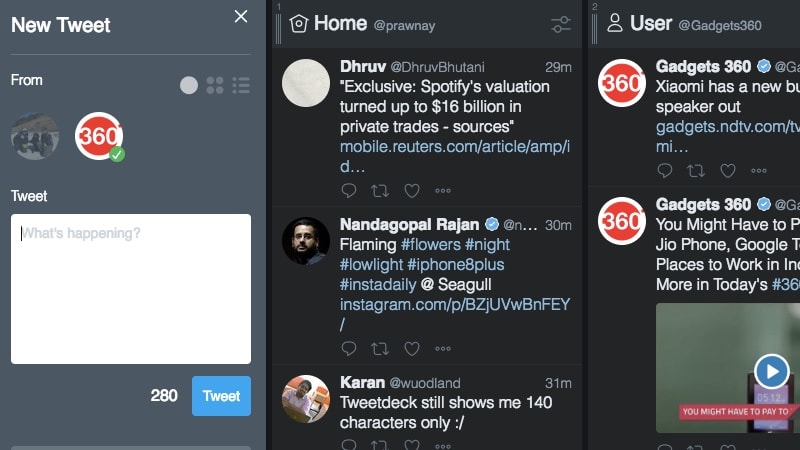This screenshot has width=800, height=450.
Task: Select the prawnay group photo account avatar
Action: tap(35, 136)
